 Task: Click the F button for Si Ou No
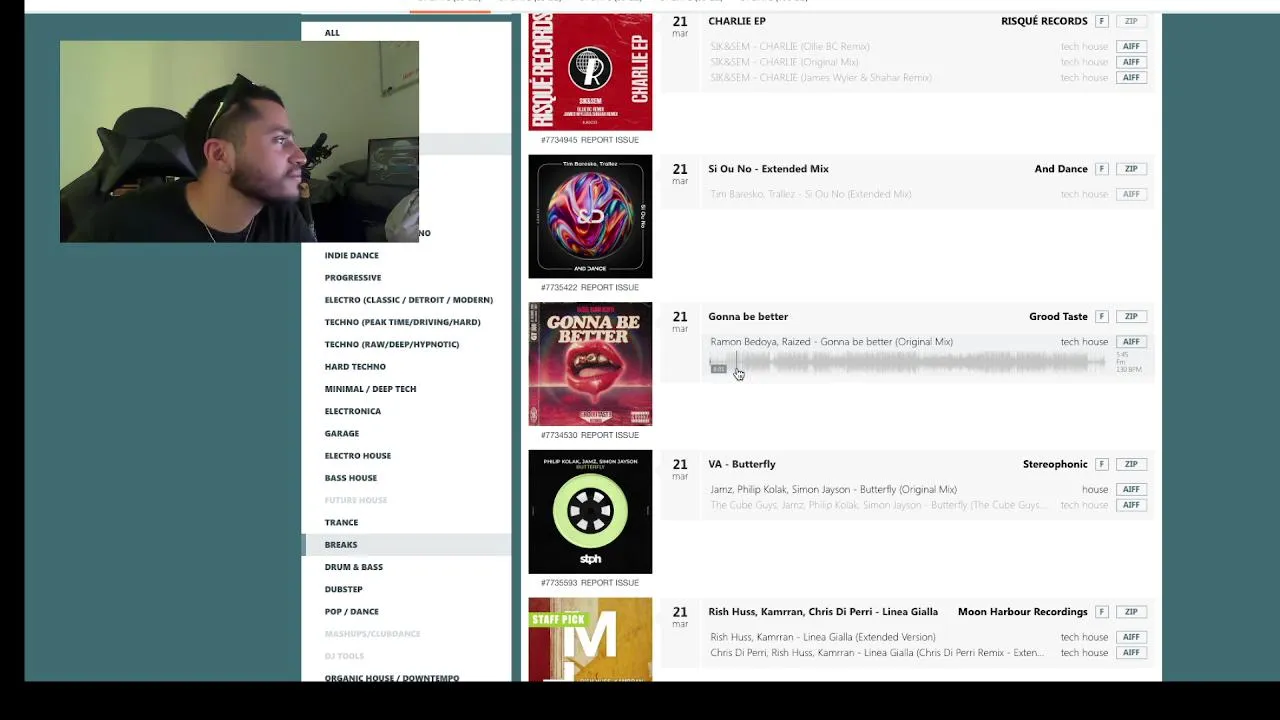coord(1101,169)
